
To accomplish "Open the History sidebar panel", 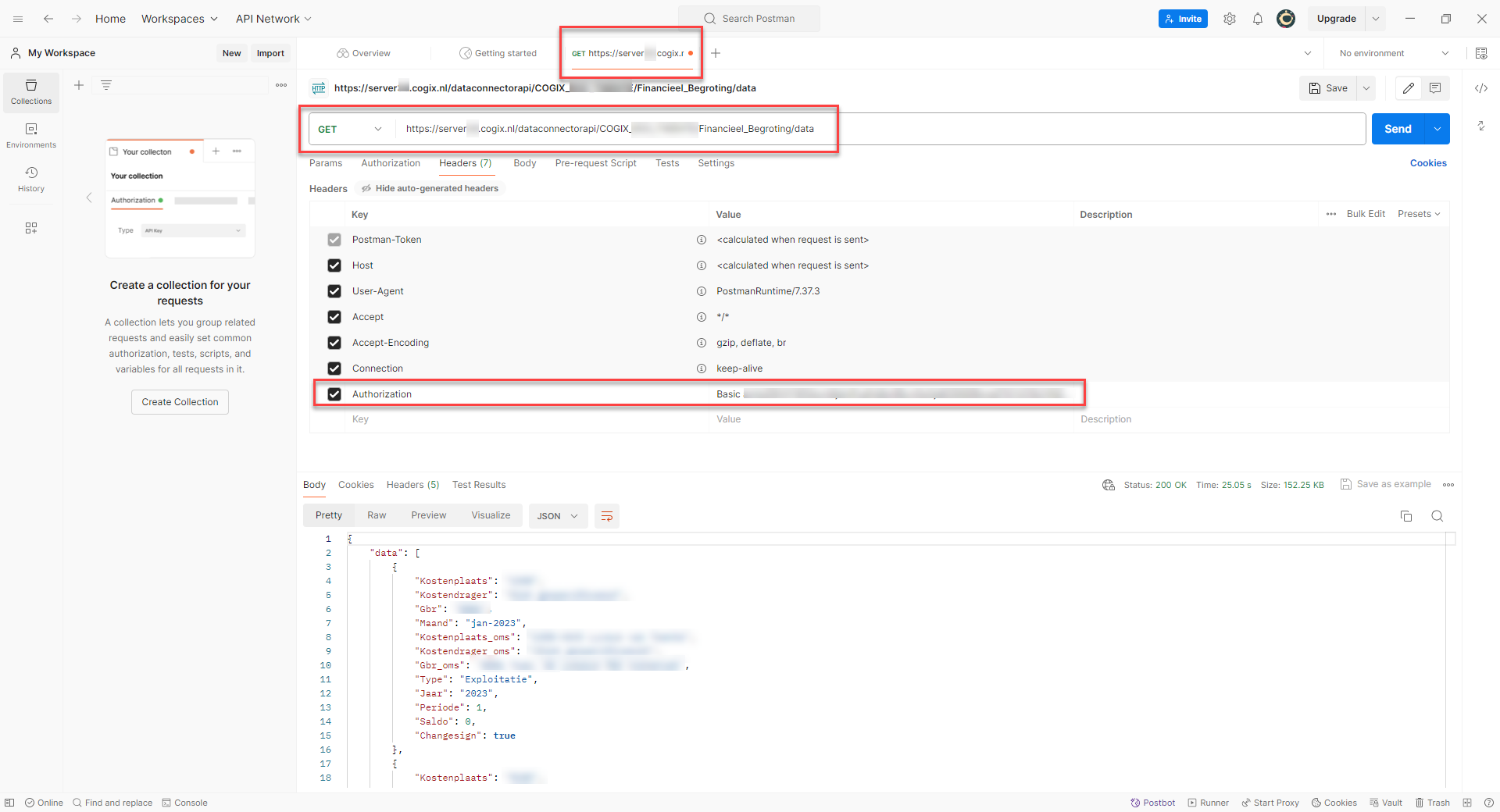I will pos(31,180).
